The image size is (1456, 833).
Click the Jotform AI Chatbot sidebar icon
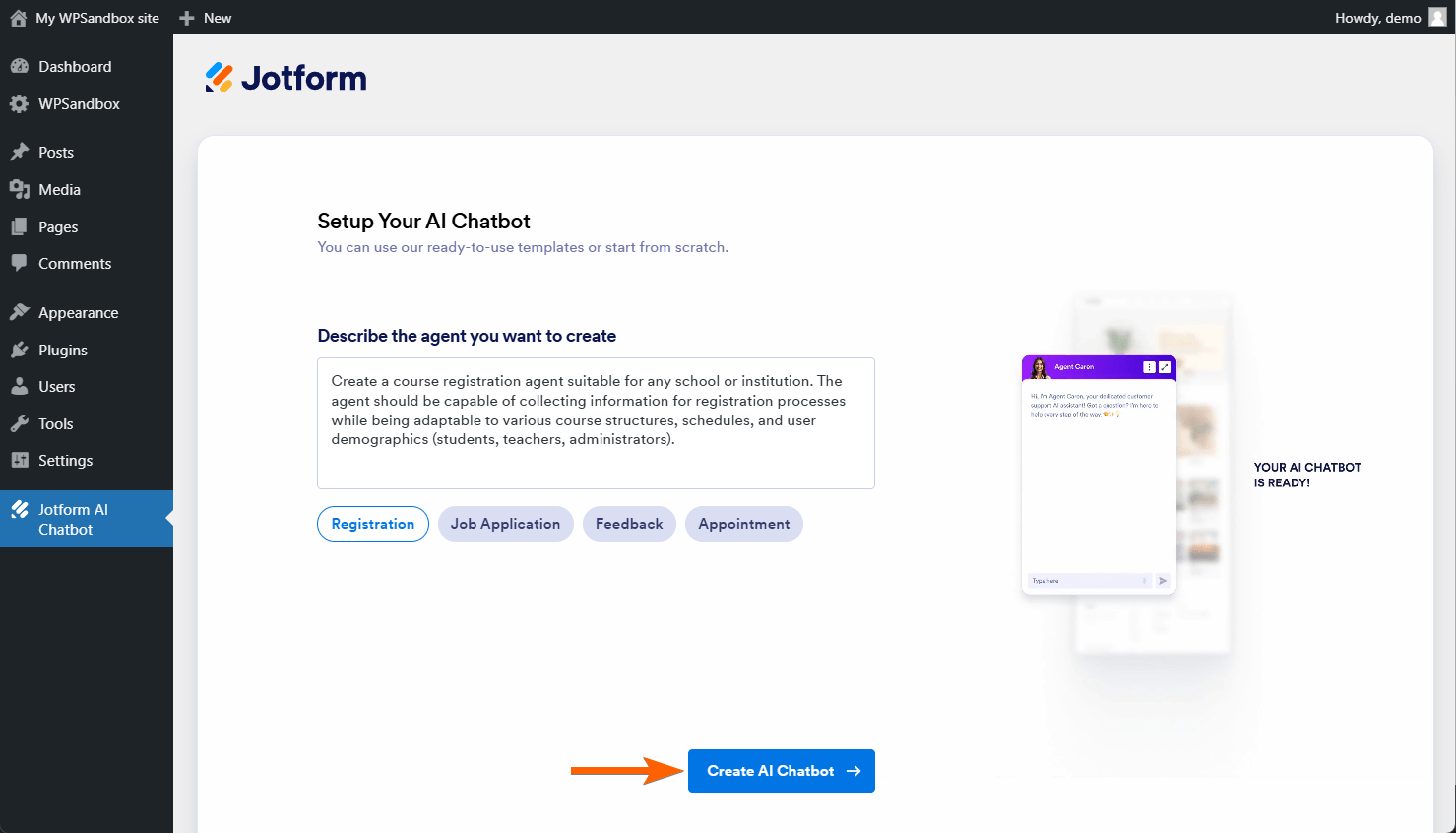22,509
